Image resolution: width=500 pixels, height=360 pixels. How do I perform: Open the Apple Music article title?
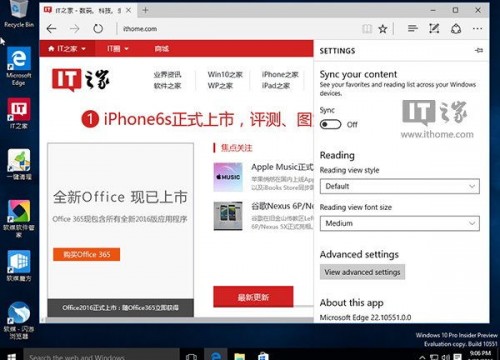(x=282, y=167)
